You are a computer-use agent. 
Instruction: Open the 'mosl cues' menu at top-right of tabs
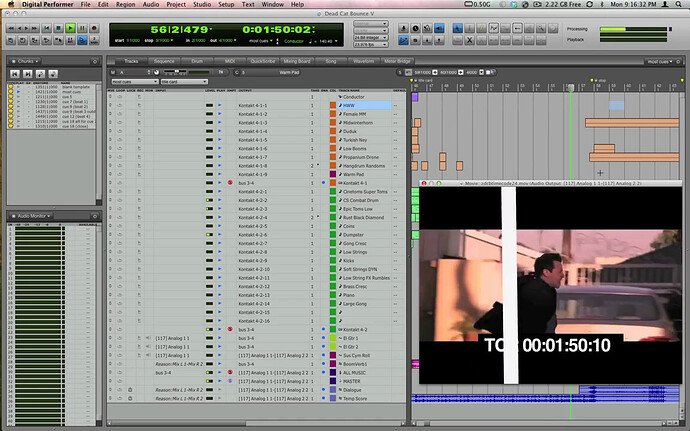click(660, 62)
